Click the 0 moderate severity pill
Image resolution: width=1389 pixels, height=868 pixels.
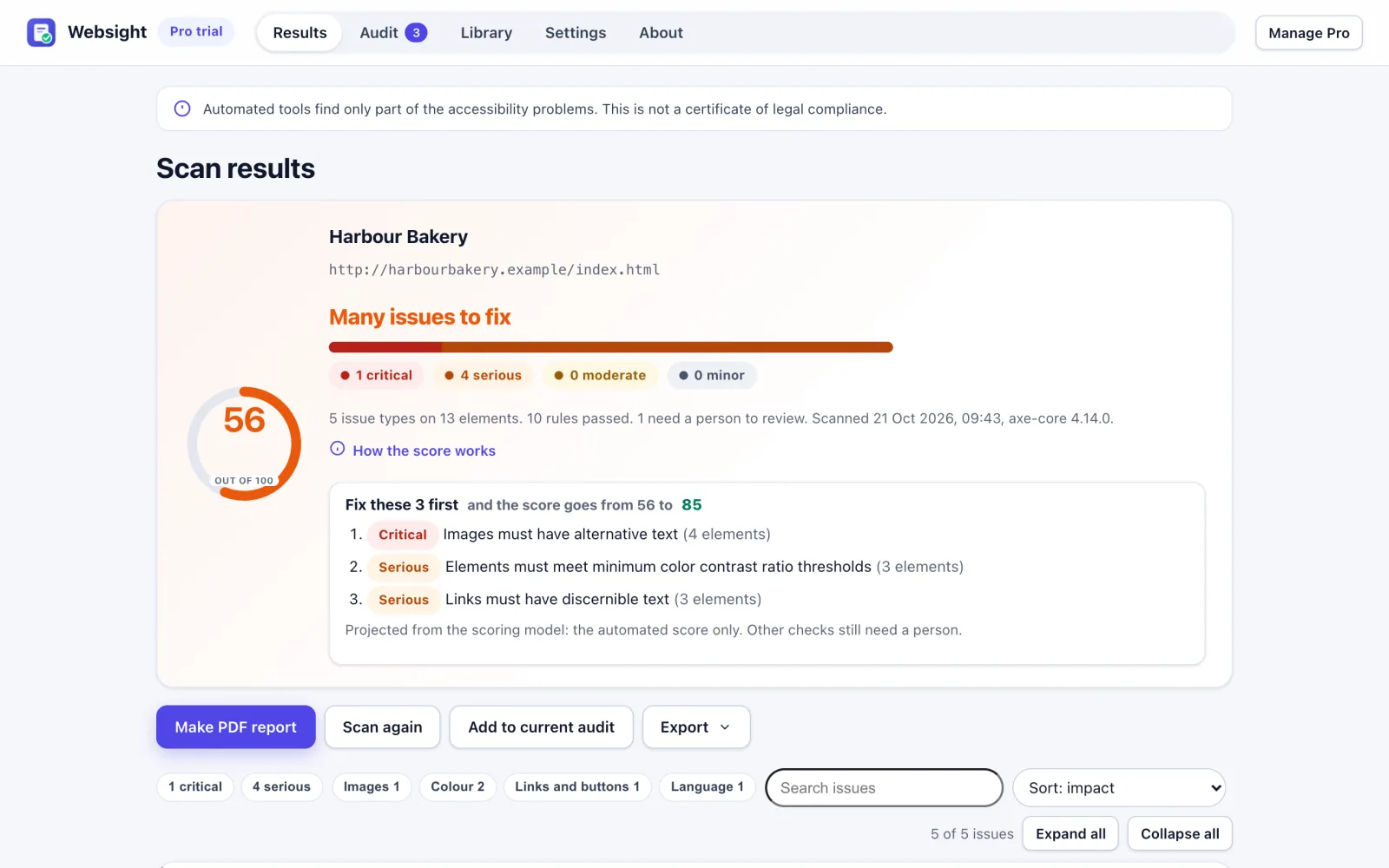coord(600,375)
